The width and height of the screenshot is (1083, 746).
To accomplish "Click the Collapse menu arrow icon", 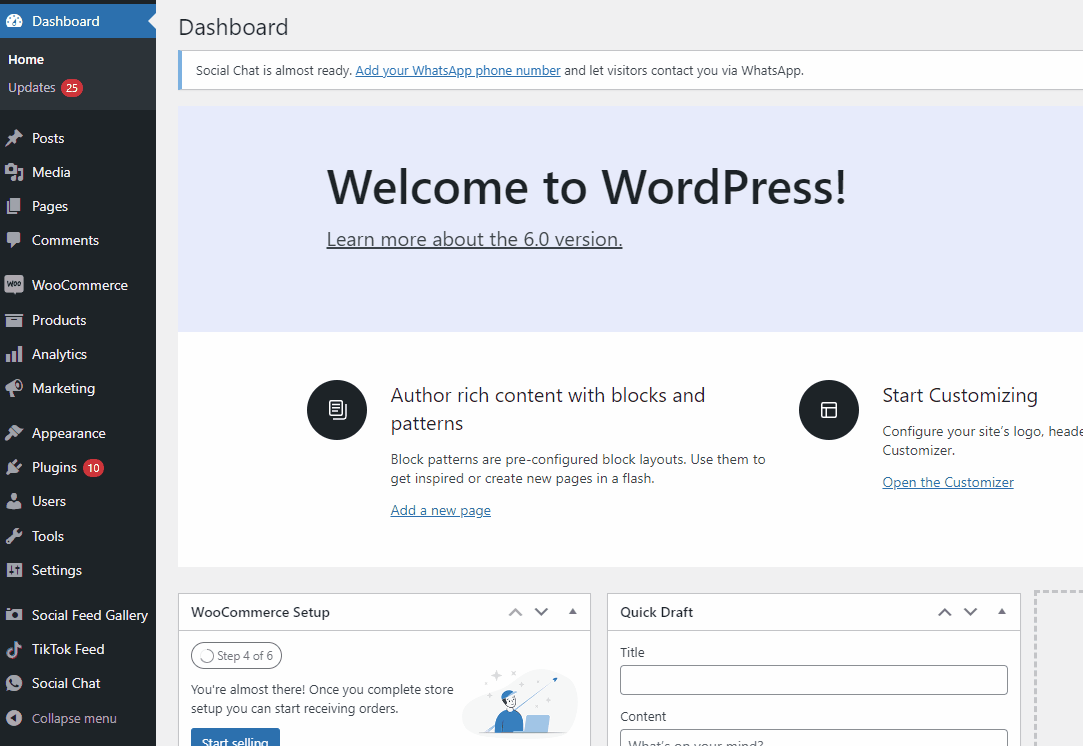I will click(x=14, y=718).
